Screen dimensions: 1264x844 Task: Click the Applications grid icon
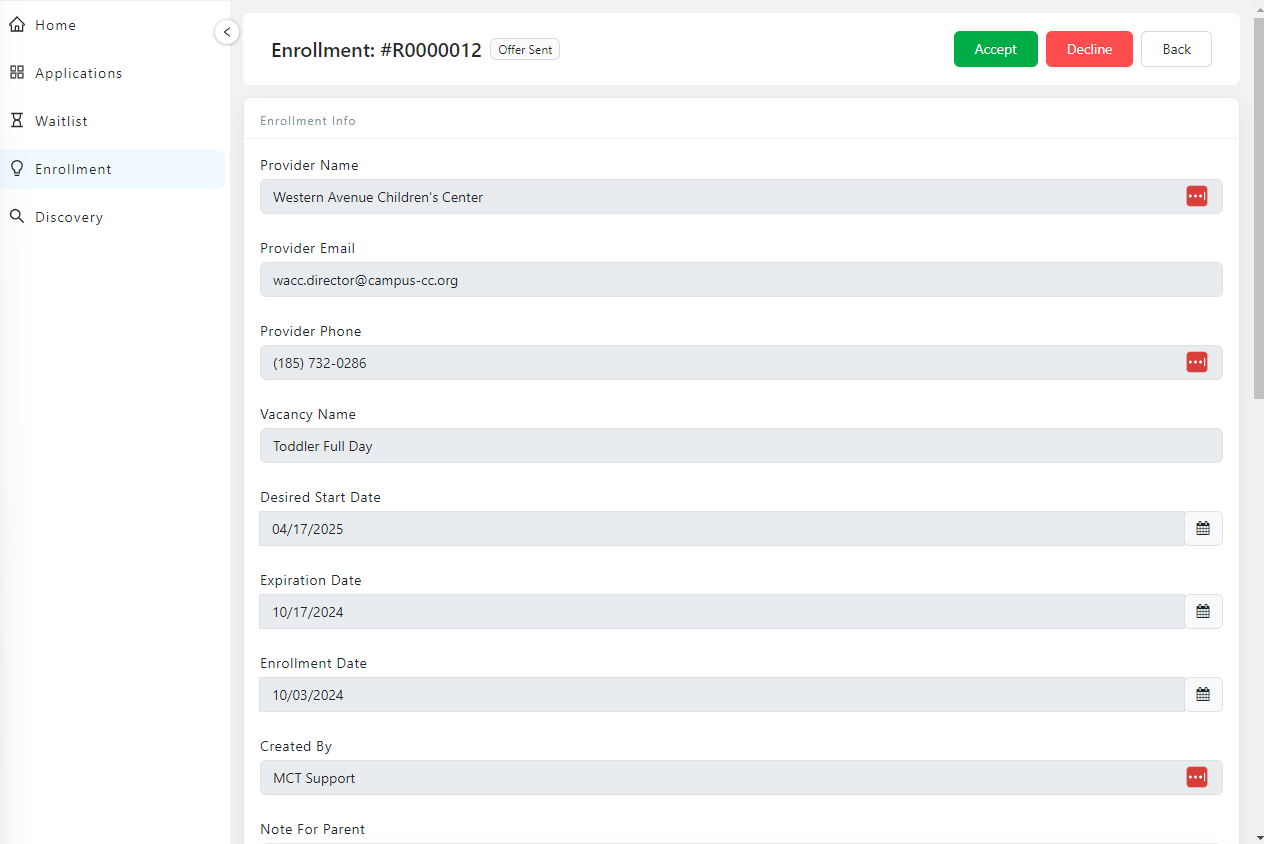point(16,72)
